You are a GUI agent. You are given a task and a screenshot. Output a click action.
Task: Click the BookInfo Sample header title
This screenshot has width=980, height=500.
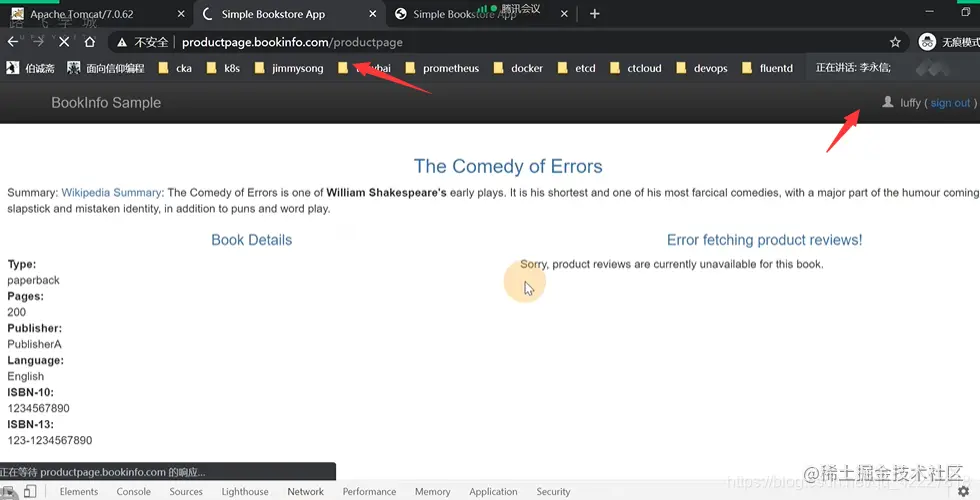(106, 102)
